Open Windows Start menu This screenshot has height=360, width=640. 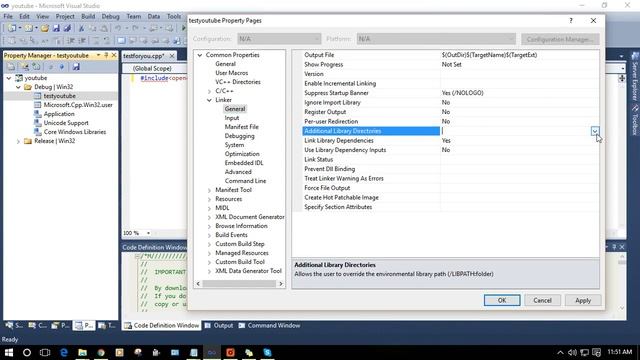coord(9,352)
